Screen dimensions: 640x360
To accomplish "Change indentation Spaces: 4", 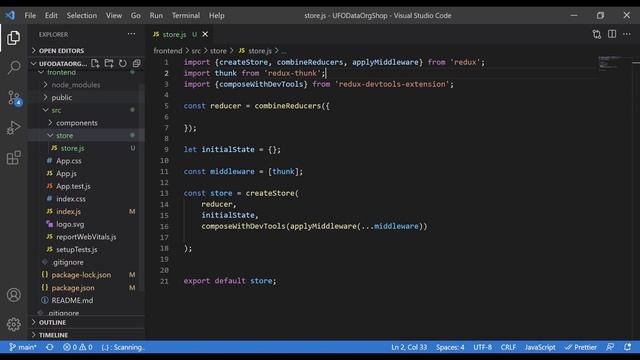I will click(450, 347).
